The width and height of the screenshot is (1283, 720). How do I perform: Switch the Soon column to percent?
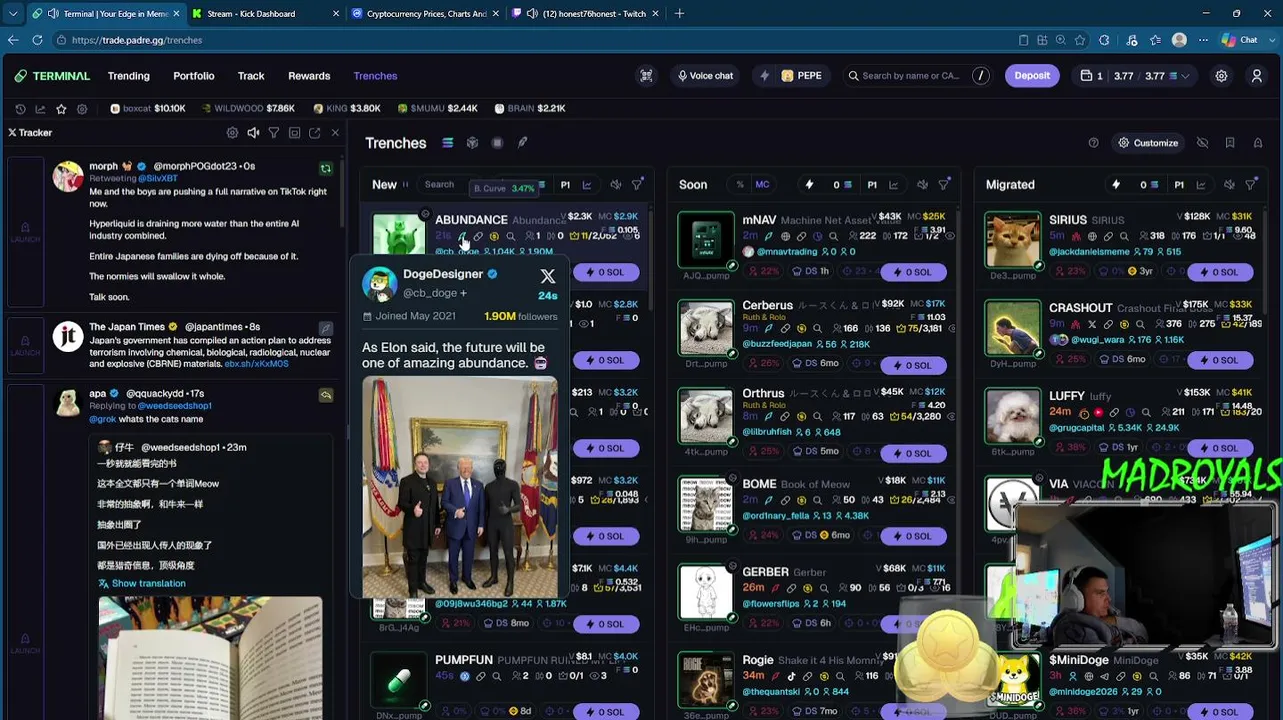tap(740, 185)
